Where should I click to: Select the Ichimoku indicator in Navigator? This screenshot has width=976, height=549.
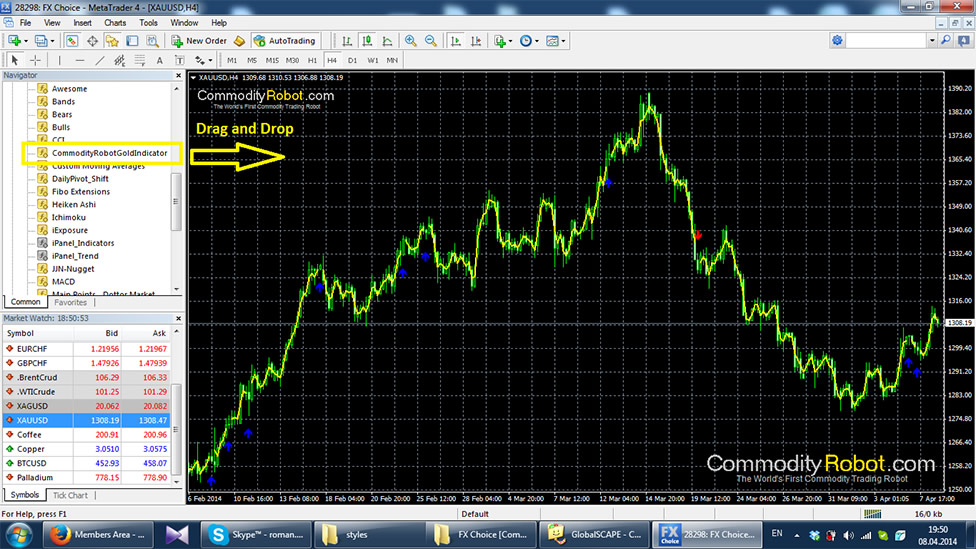point(68,217)
